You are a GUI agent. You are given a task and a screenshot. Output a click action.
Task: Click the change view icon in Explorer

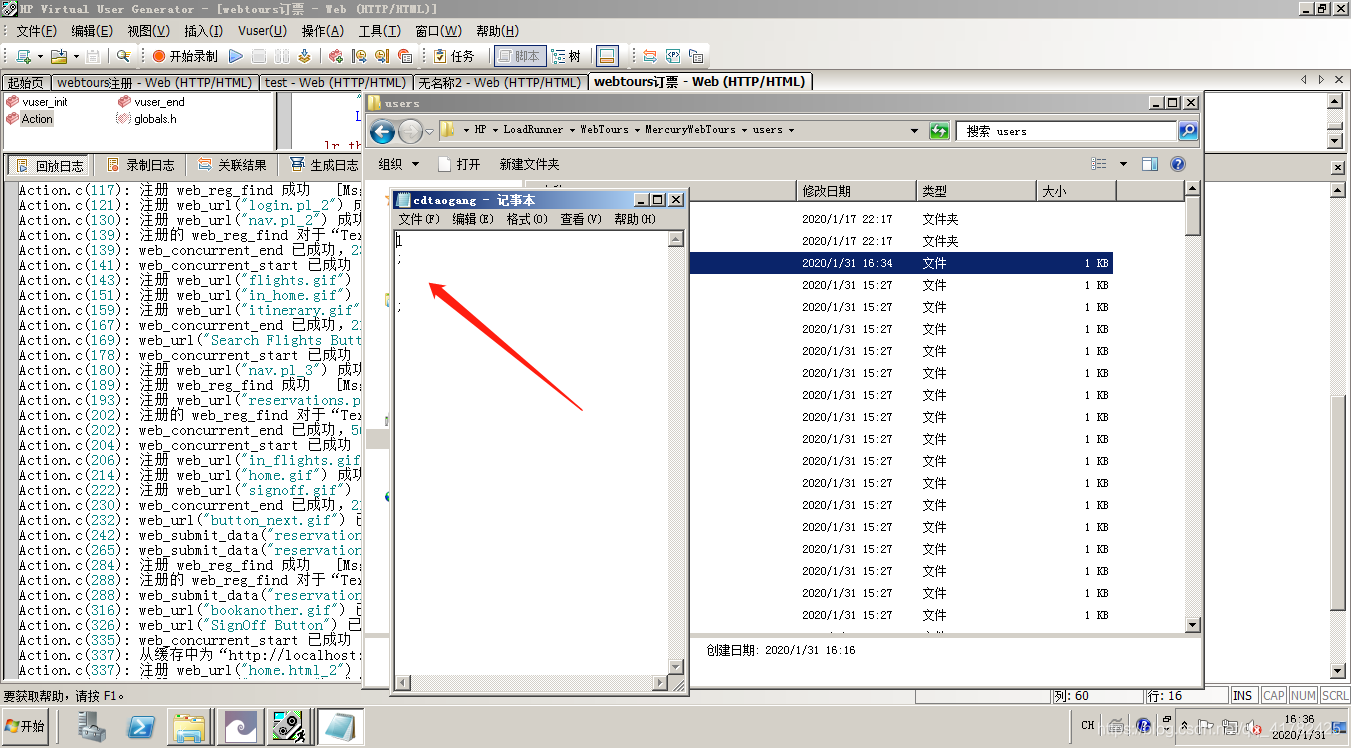point(1099,164)
